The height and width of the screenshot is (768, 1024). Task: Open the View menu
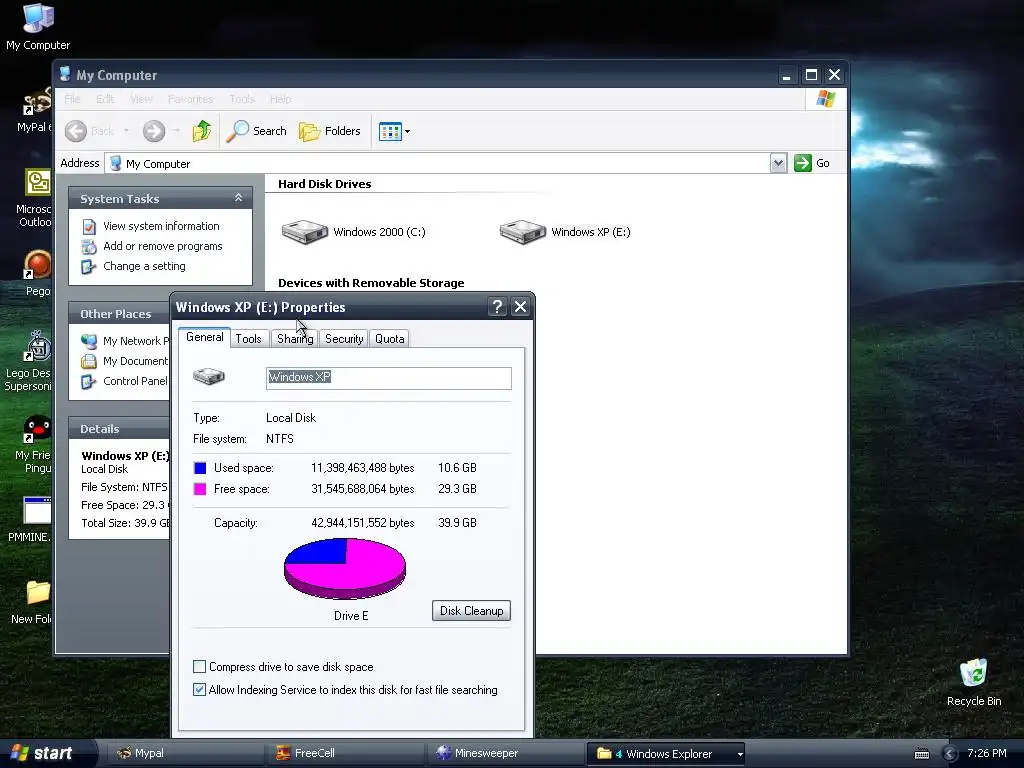(141, 99)
